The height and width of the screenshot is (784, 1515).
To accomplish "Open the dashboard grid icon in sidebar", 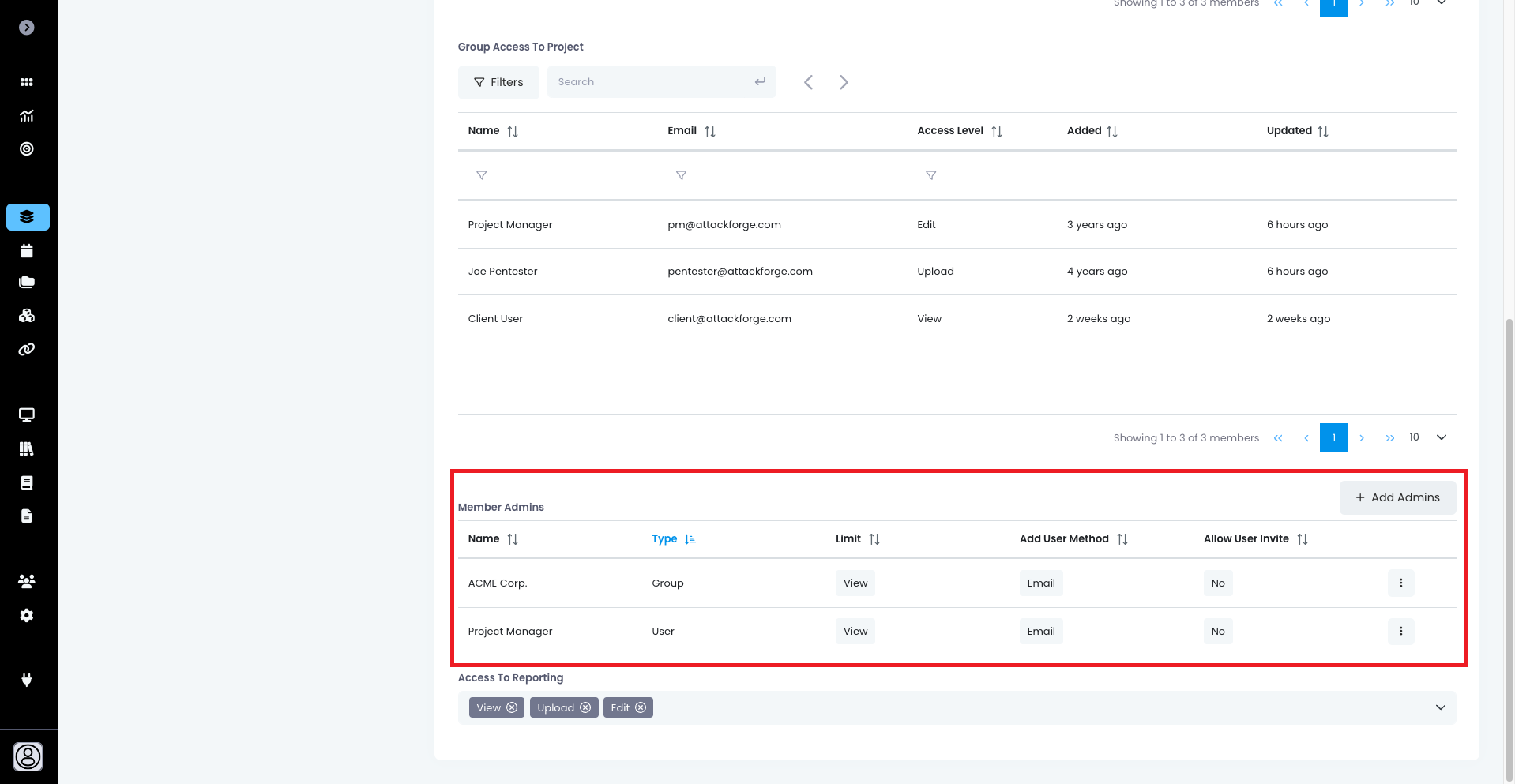I will [x=27, y=82].
